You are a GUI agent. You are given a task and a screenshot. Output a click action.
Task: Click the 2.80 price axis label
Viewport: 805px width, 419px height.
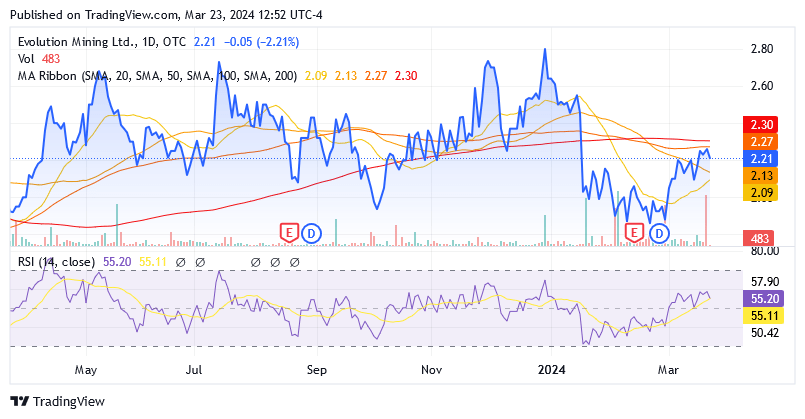[762, 49]
